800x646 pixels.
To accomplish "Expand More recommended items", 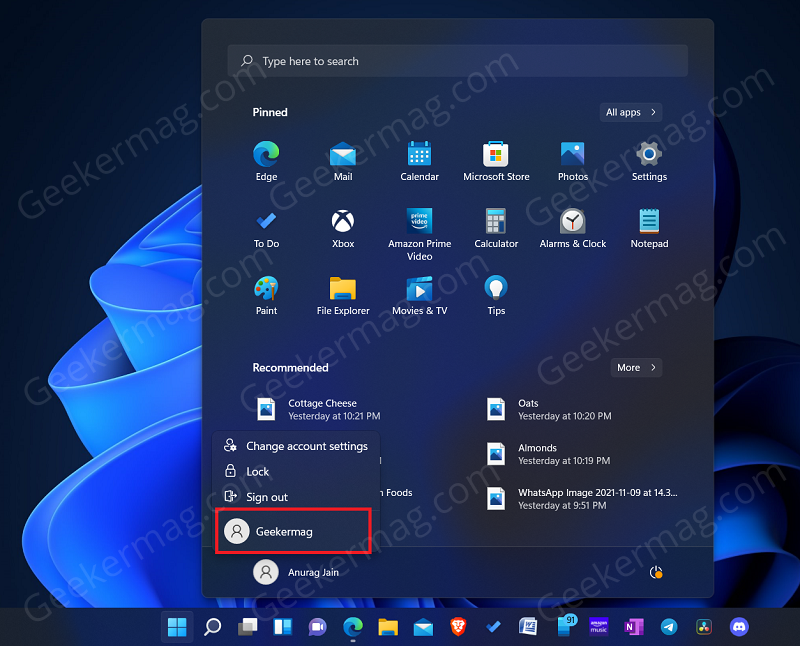I will tap(636, 367).
